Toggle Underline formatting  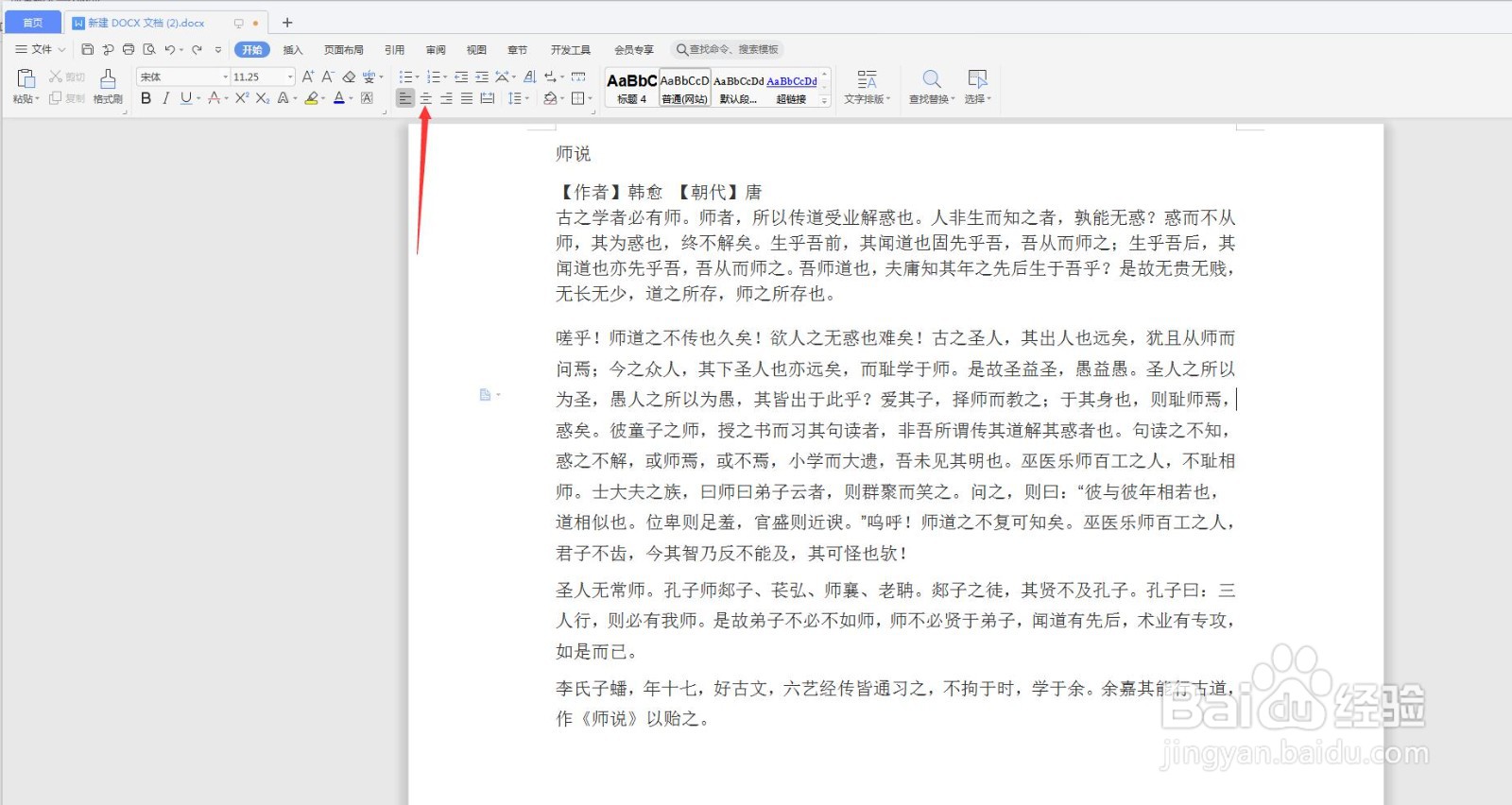185,98
